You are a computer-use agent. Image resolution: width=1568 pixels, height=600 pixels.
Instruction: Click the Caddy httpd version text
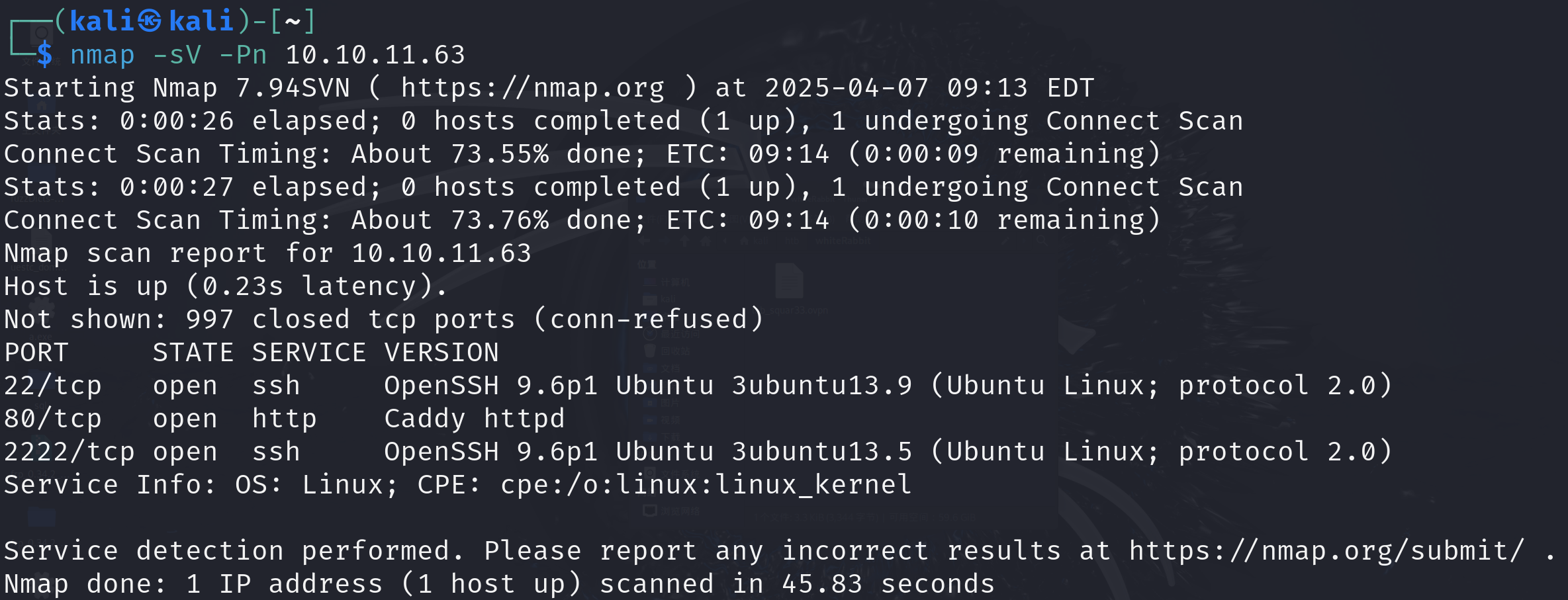(475, 419)
